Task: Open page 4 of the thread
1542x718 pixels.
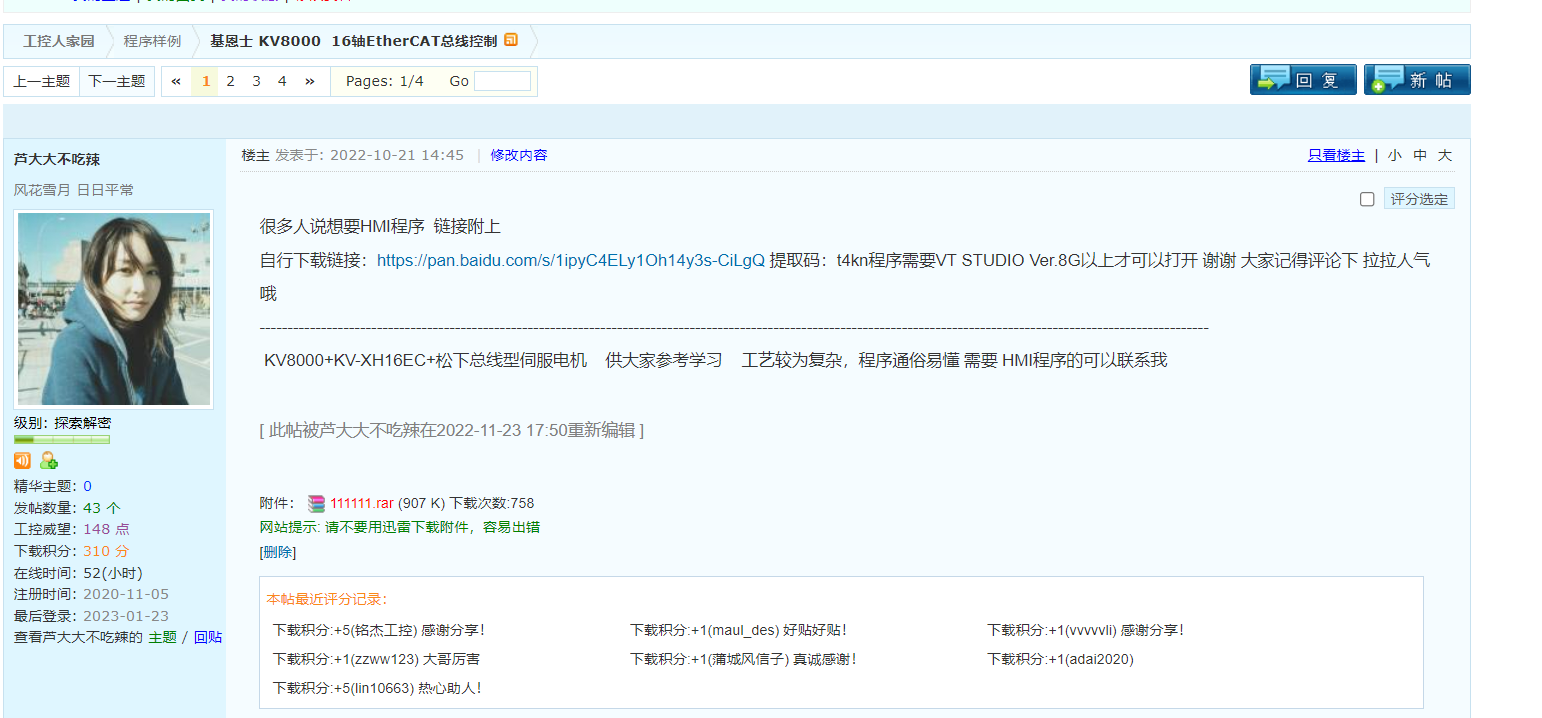Action: click(x=282, y=81)
